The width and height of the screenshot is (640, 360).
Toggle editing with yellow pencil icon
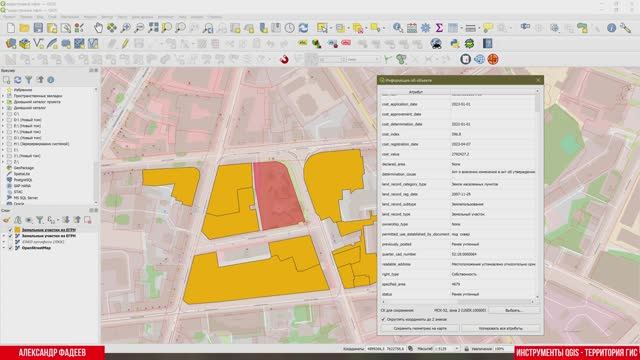(x=125, y=44)
